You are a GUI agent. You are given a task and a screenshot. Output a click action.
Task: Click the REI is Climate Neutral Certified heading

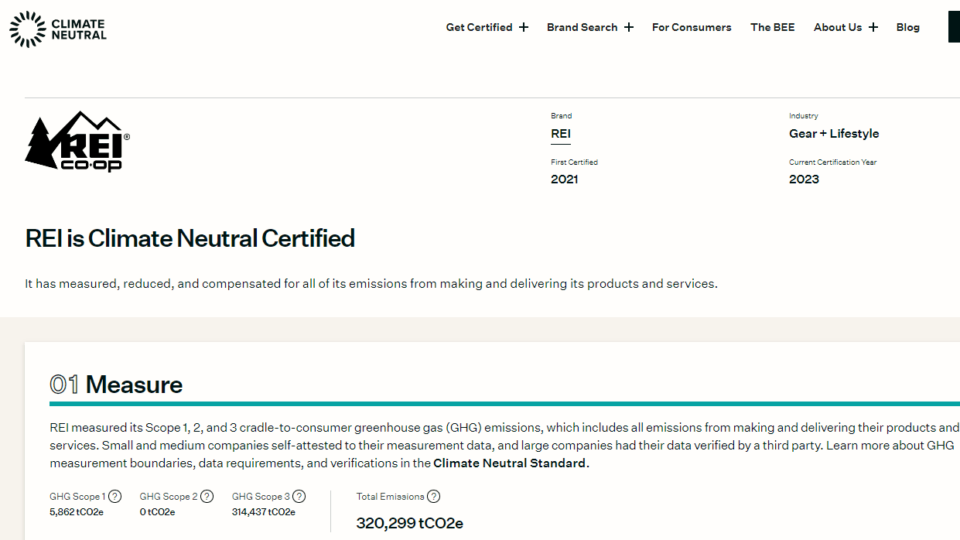(x=190, y=239)
